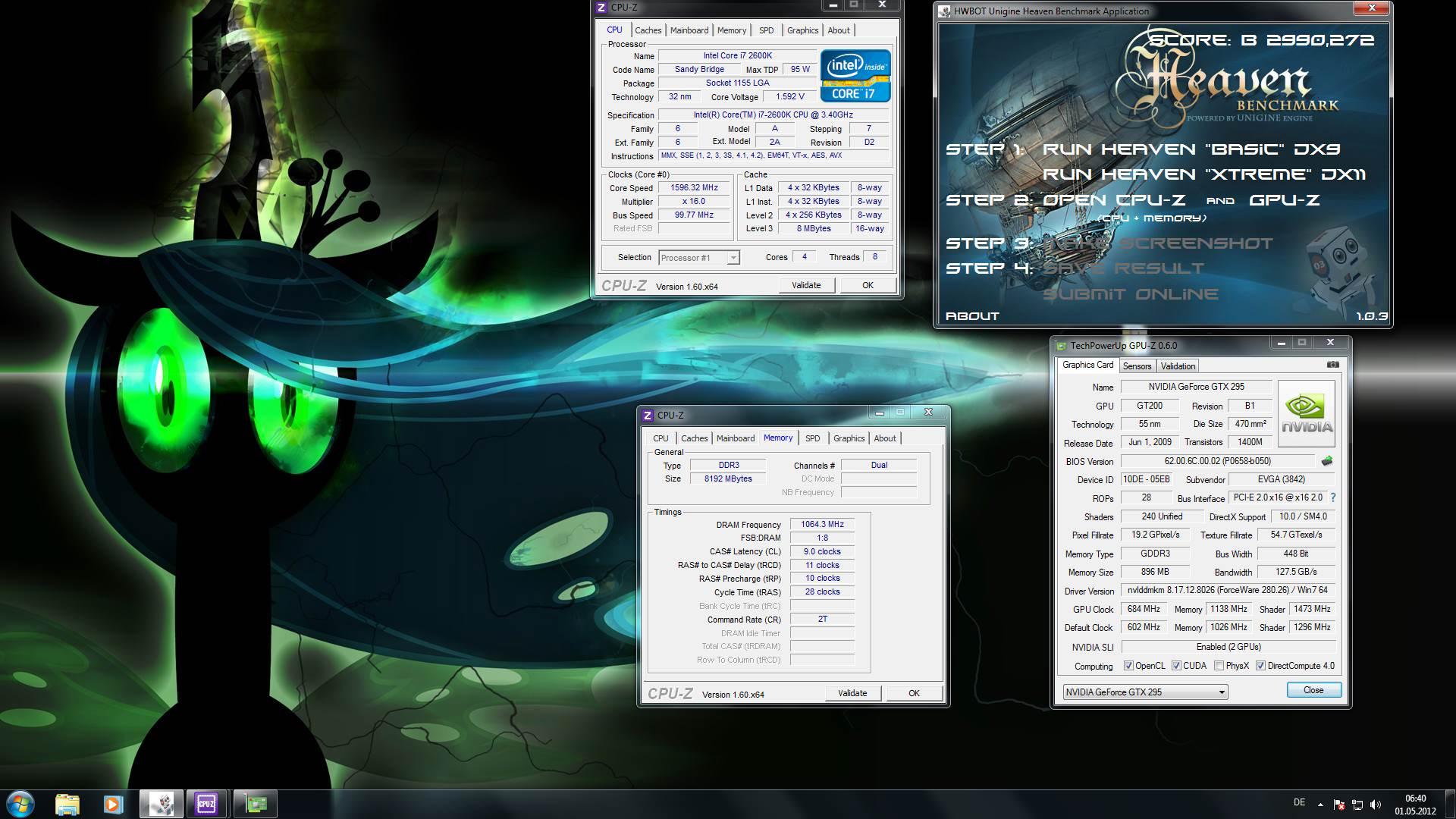This screenshot has width=1456, height=819.
Task: Launch Windows Media Player from taskbar
Action: click(x=113, y=804)
